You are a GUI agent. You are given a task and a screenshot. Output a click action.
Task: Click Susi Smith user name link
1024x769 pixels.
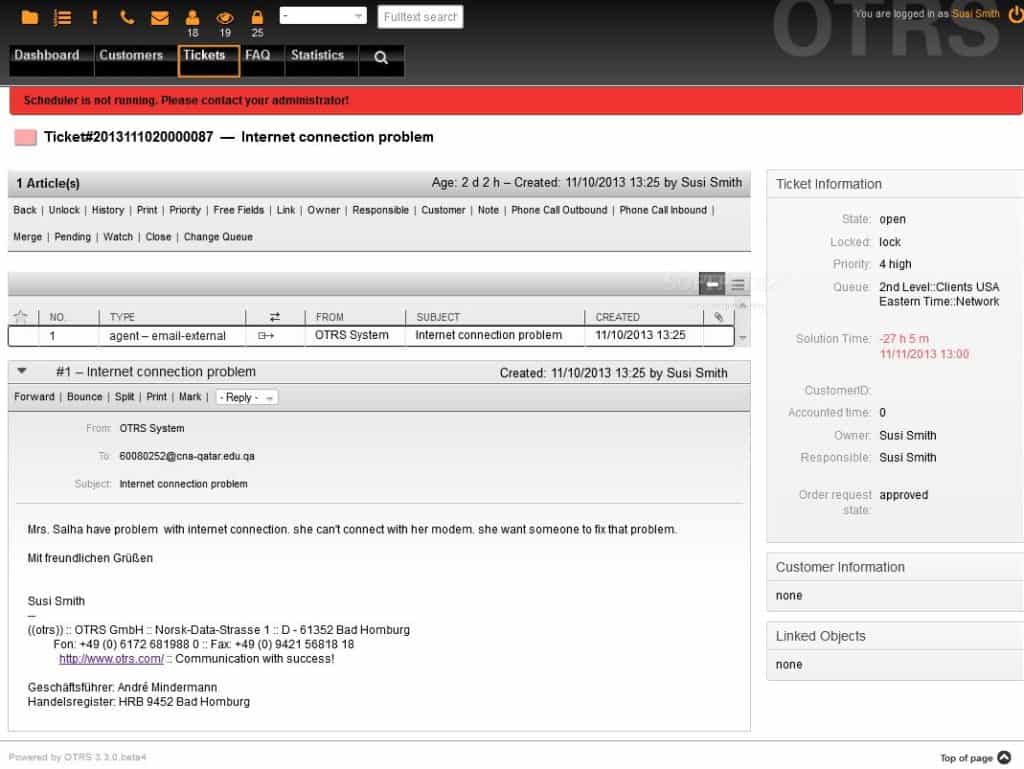point(975,14)
